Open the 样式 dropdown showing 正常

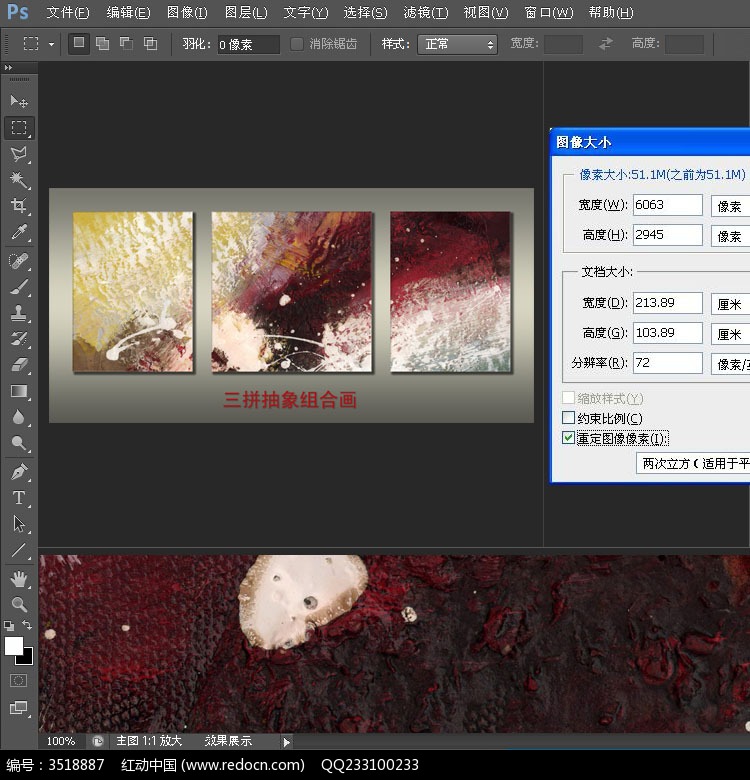click(x=457, y=44)
